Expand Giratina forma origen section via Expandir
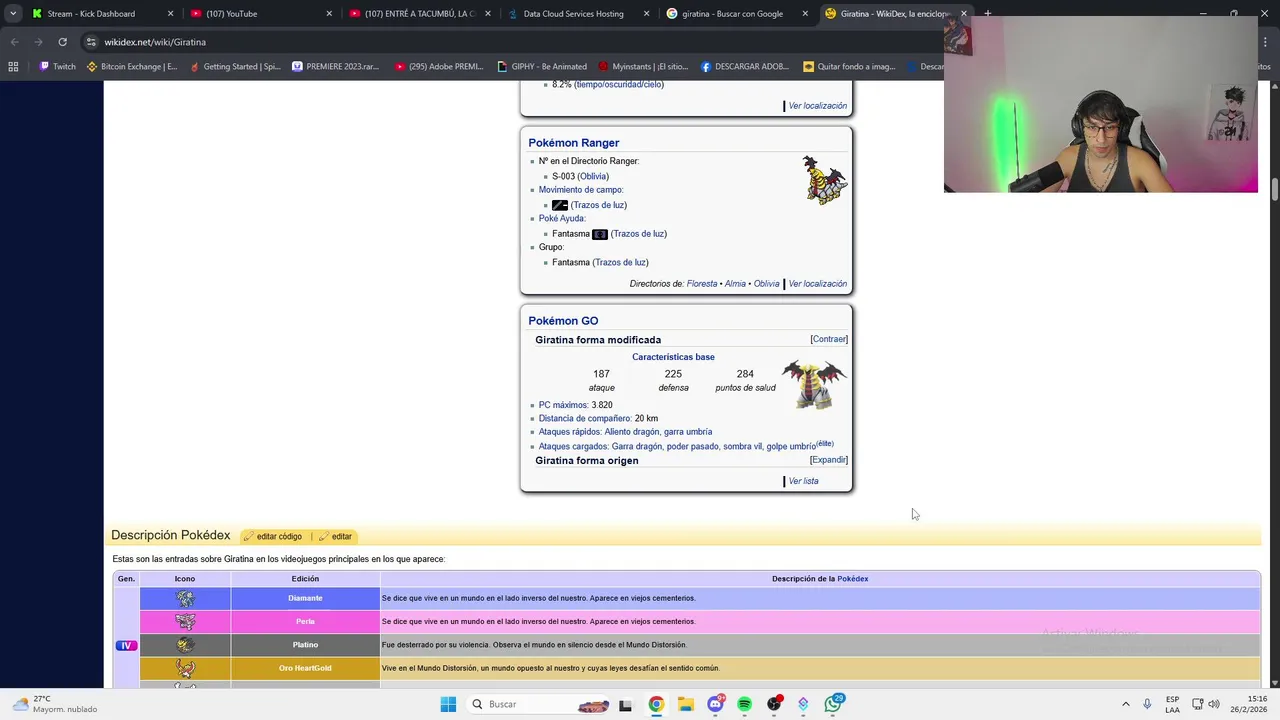This screenshot has height=720, width=1280. pyautogui.click(x=829, y=460)
